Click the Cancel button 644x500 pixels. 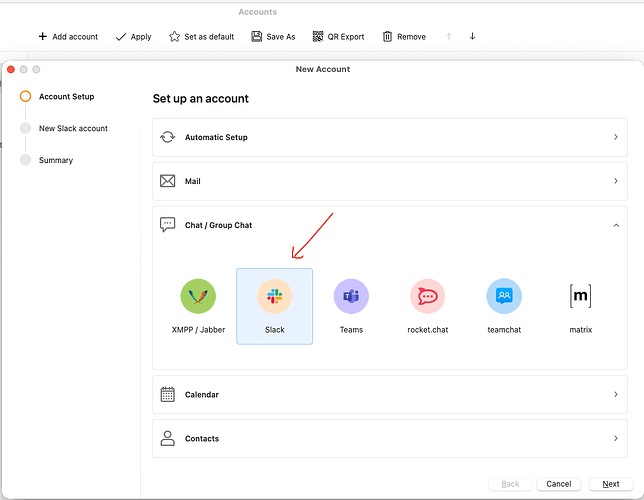coord(559,484)
